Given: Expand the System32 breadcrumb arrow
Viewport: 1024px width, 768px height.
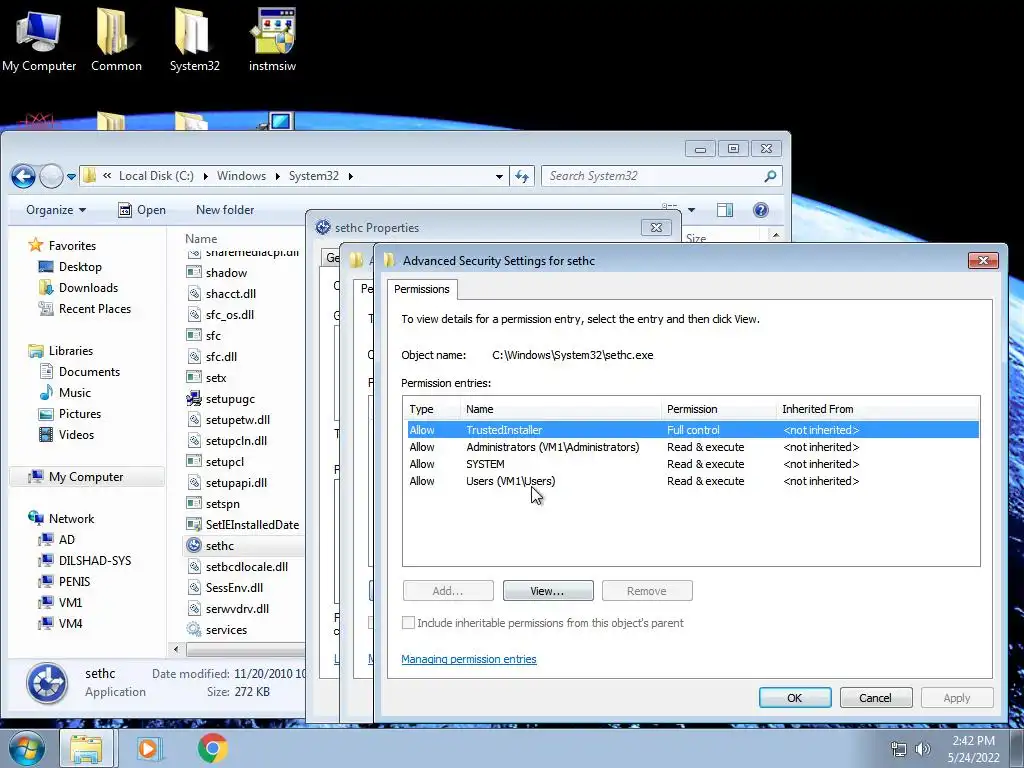Looking at the screenshot, I should click(x=351, y=176).
